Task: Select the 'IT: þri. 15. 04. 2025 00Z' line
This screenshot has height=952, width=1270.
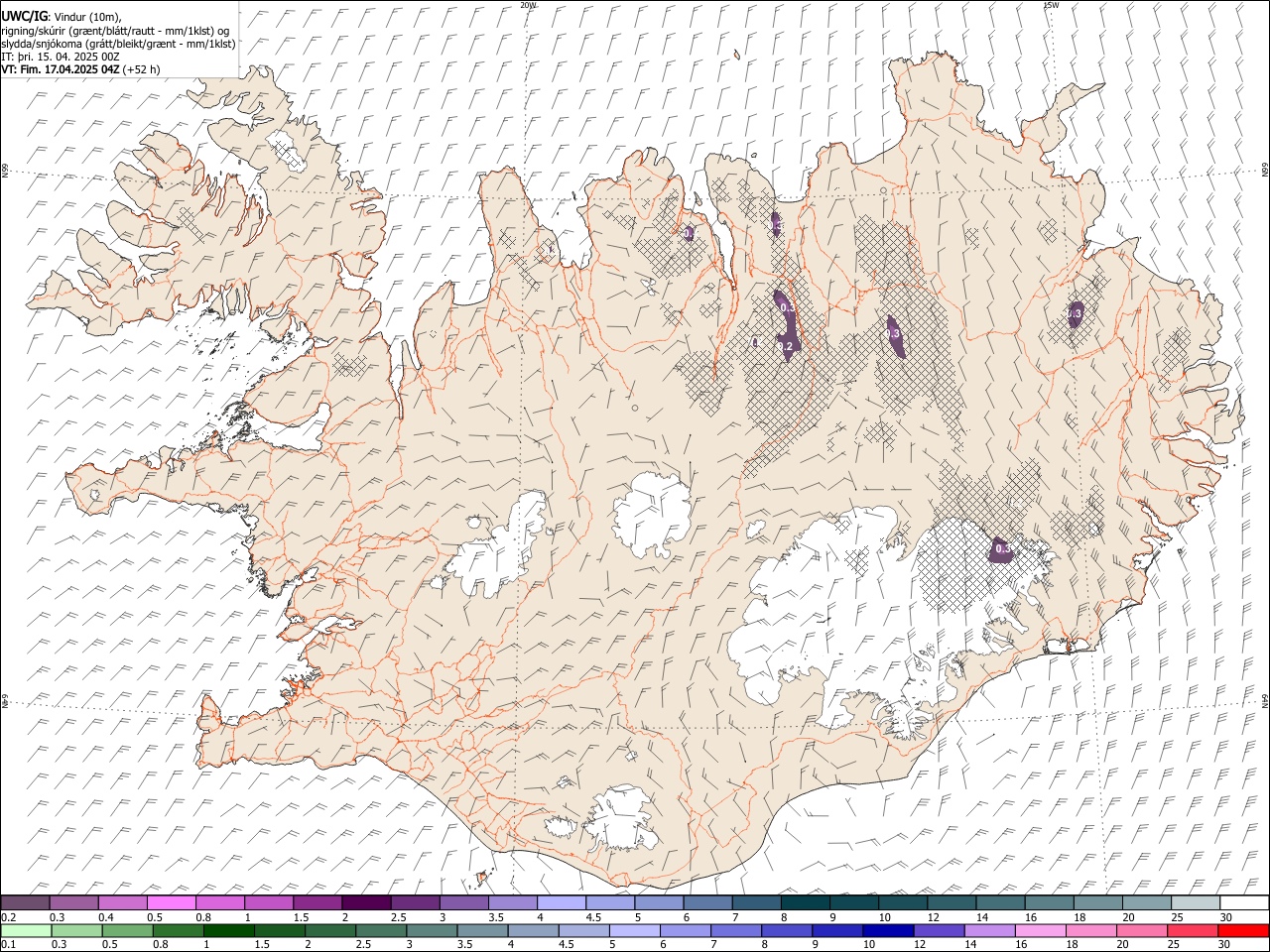Action: tap(60, 57)
